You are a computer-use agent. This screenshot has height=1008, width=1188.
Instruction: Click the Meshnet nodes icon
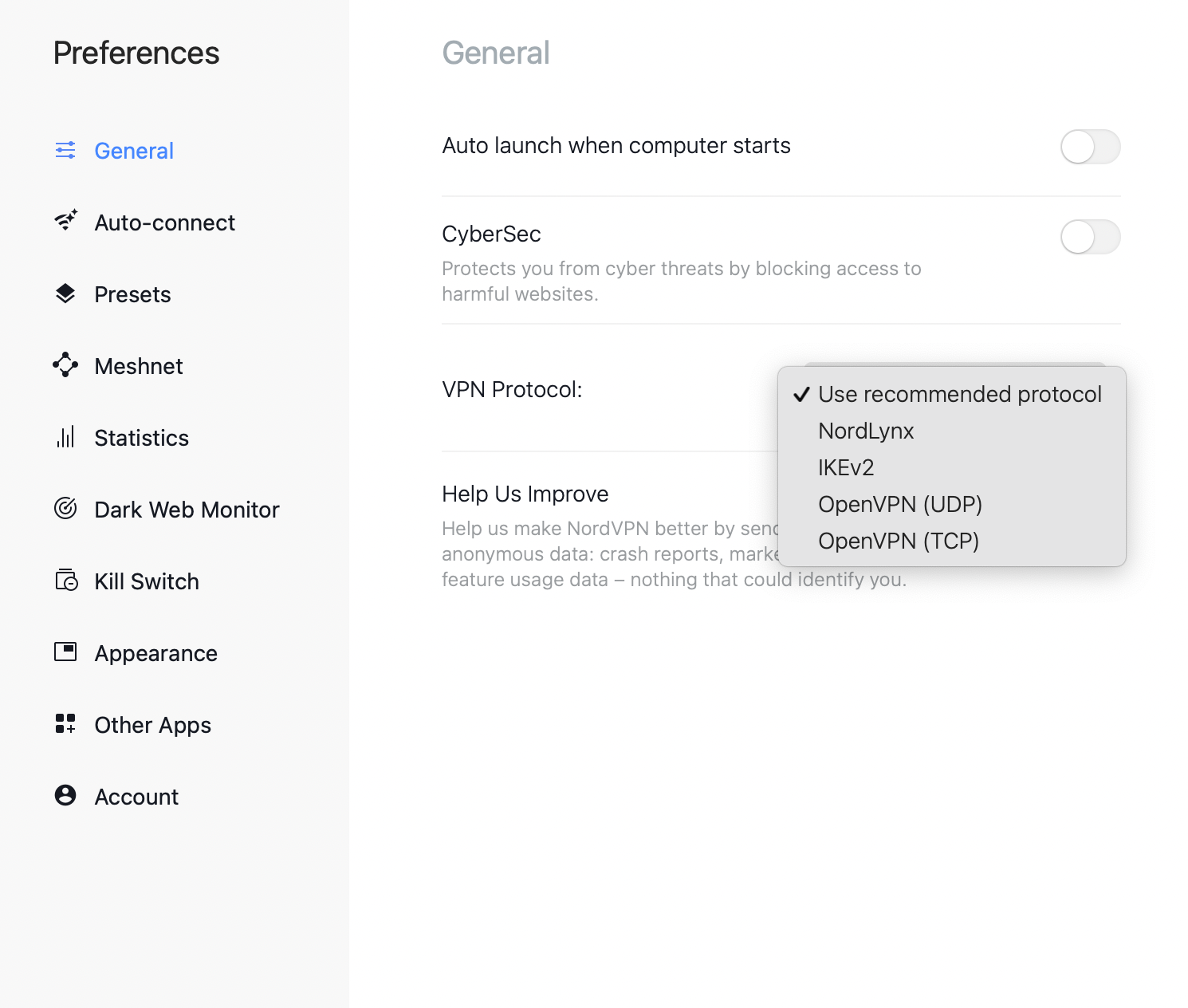tap(65, 365)
